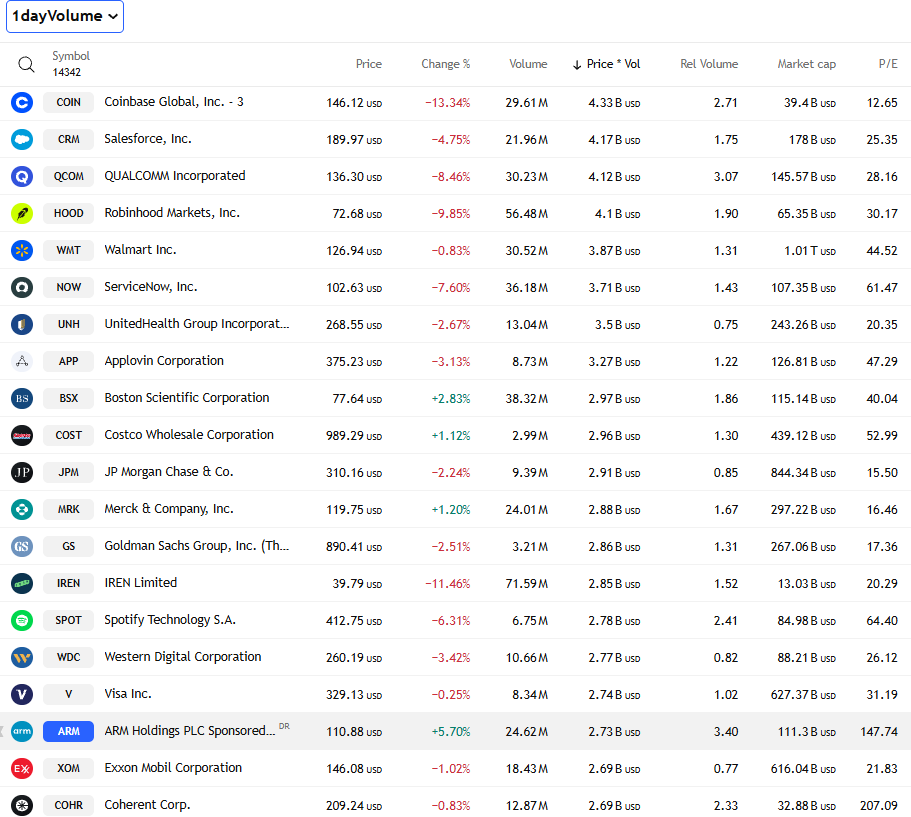Select the QCOM ticker badge

[x=69, y=177]
